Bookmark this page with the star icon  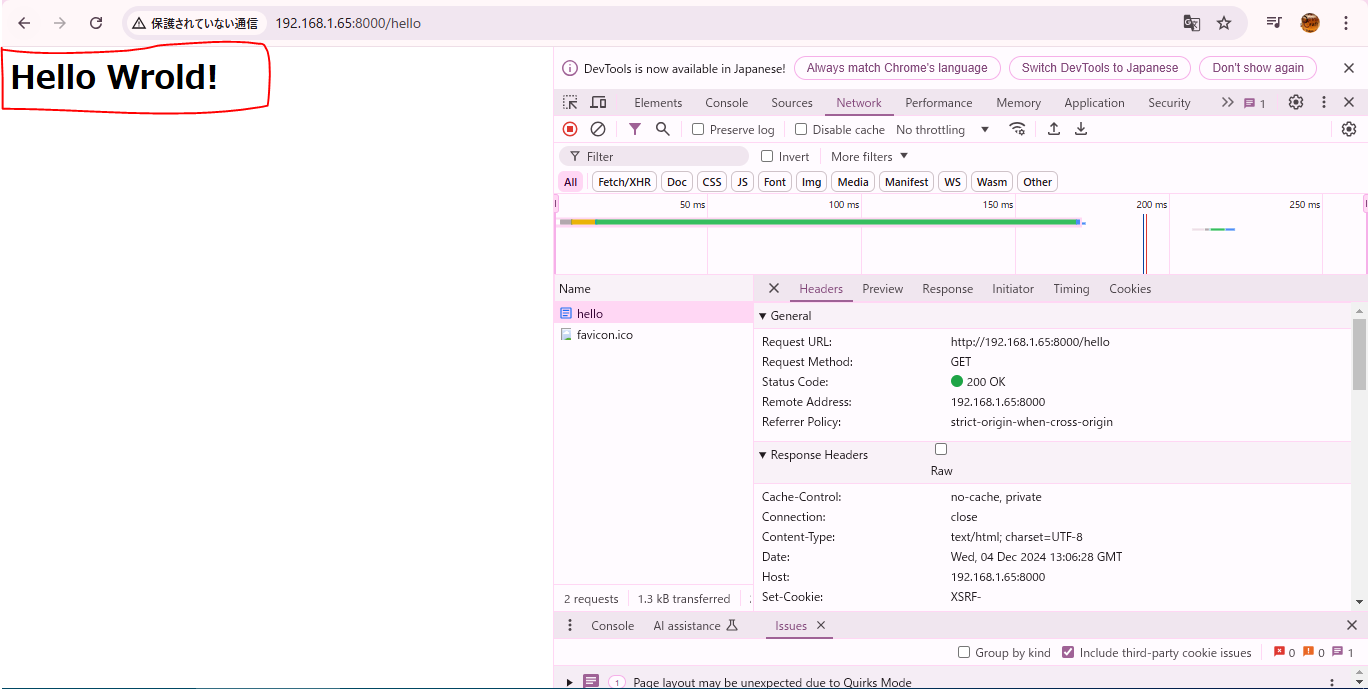(x=1224, y=23)
